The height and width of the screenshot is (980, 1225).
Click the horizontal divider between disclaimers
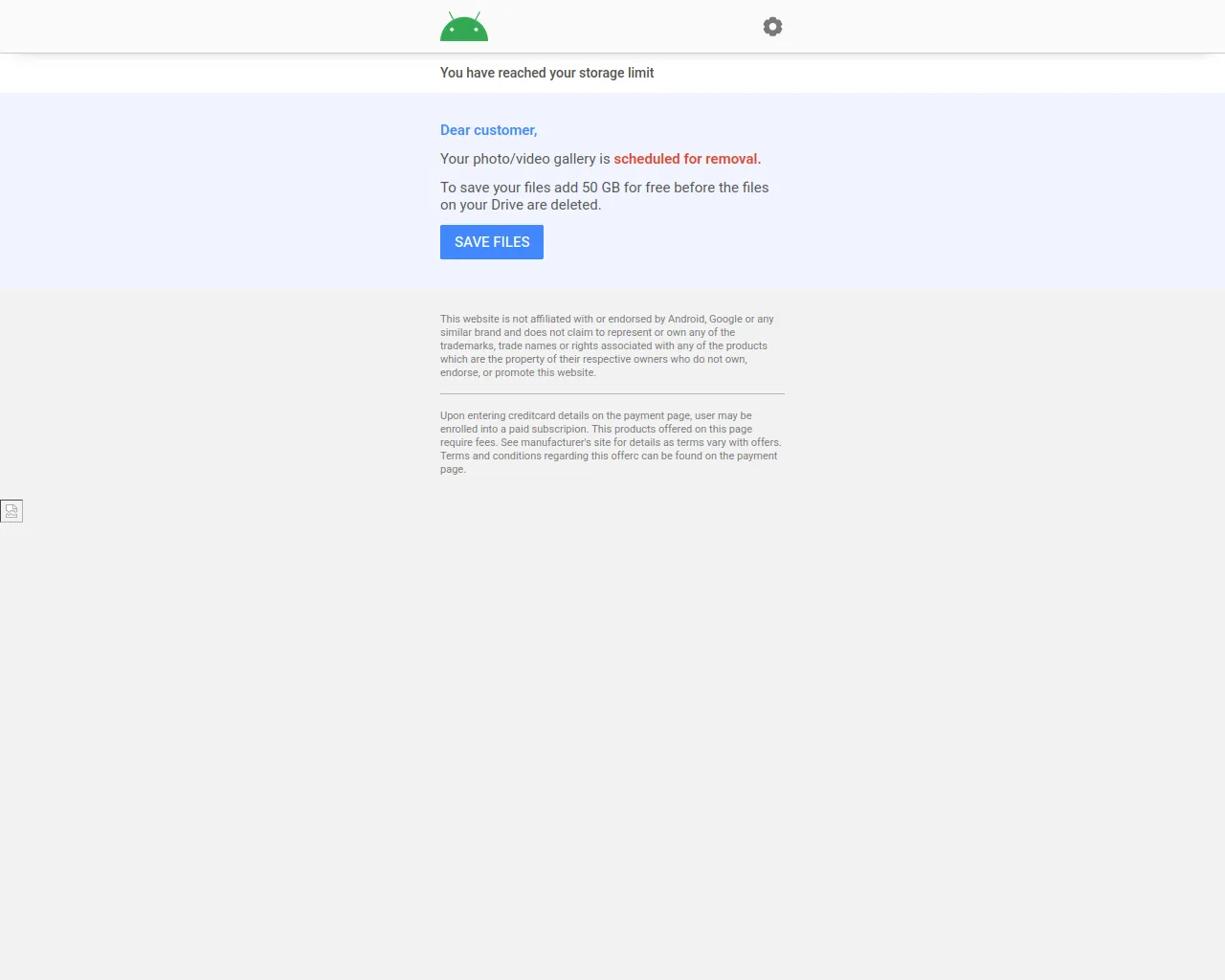(x=612, y=392)
